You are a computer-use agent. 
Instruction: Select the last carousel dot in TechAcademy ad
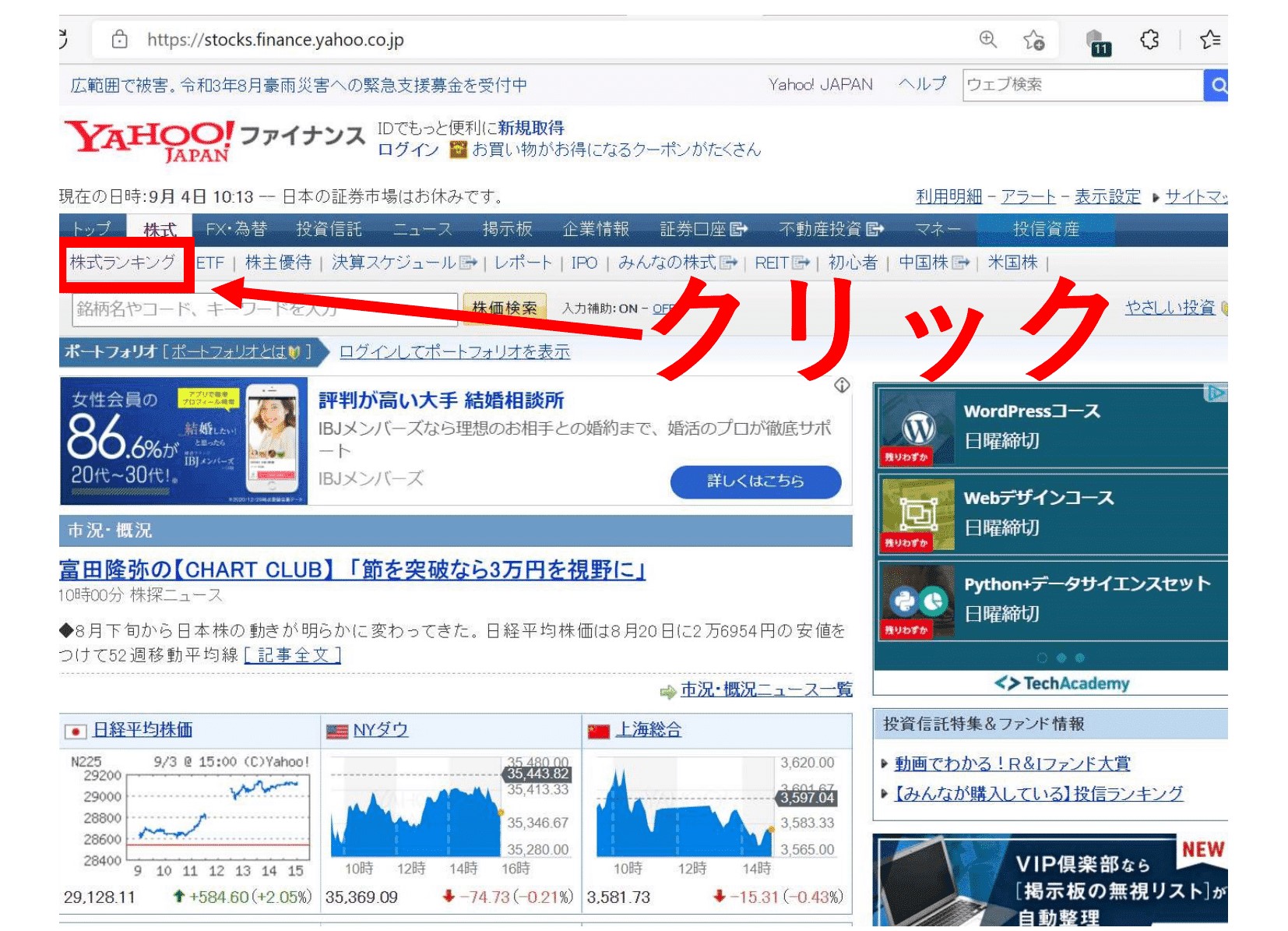1079,658
